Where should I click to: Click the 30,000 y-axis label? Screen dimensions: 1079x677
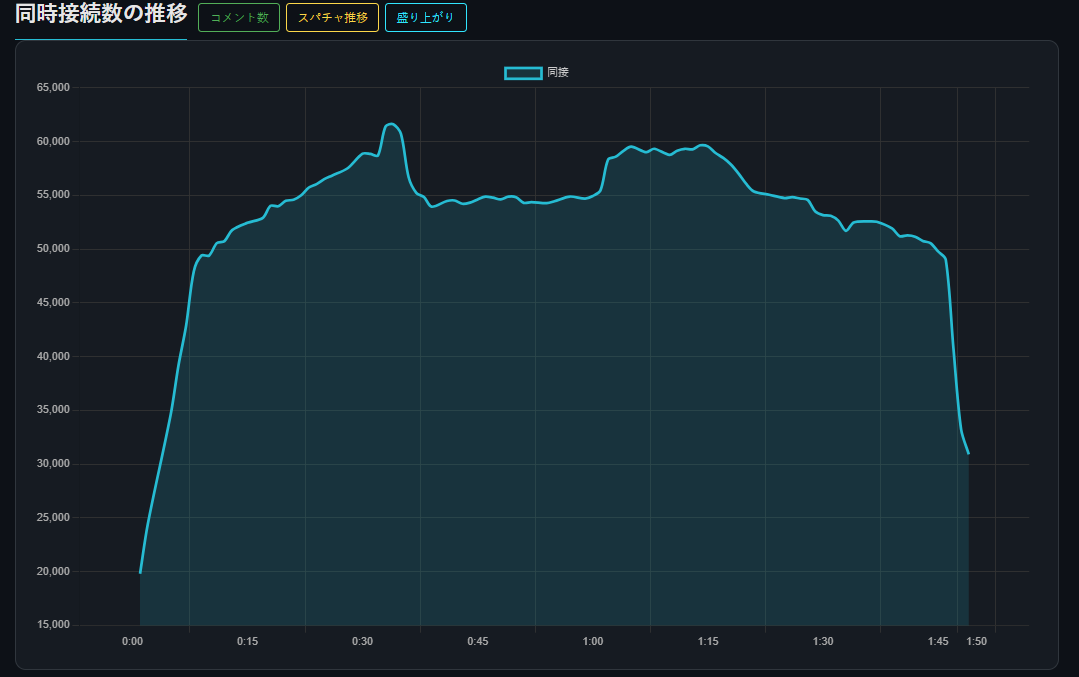[53, 464]
